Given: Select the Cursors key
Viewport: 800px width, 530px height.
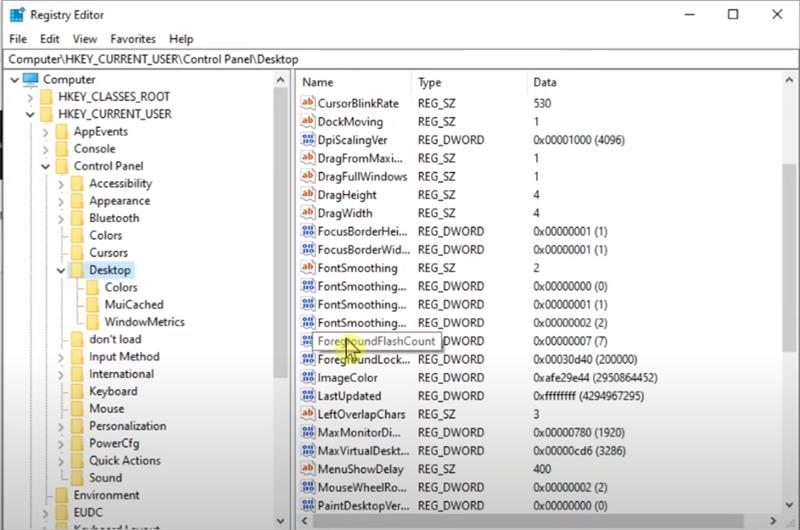Looking at the screenshot, I should [x=109, y=253].
